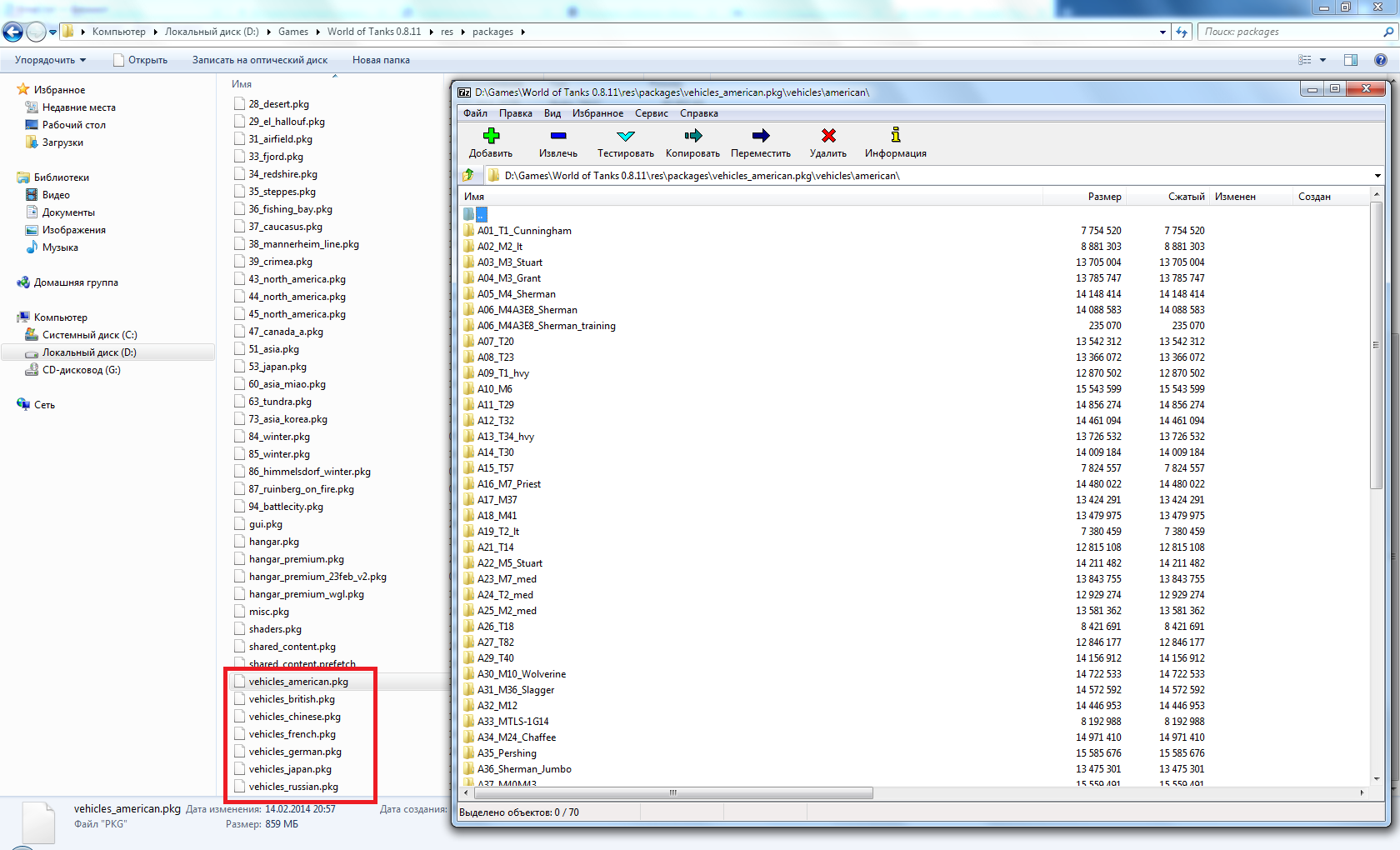The height and width of the screenshot is (850, 1400).
Task: Click Explorer Back navigation arrow
Action: point(12,32)
